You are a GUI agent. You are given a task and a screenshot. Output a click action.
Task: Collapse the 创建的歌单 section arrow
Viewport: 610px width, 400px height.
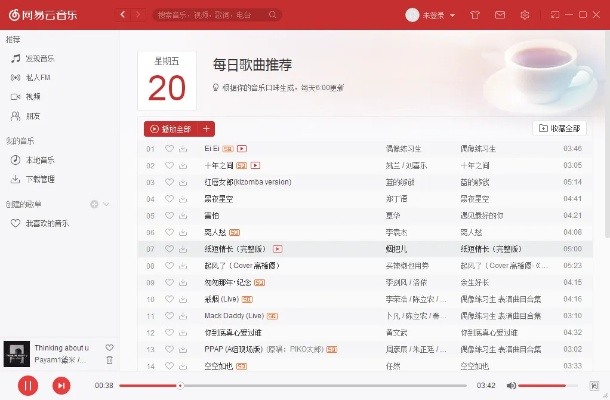(106, 204)
